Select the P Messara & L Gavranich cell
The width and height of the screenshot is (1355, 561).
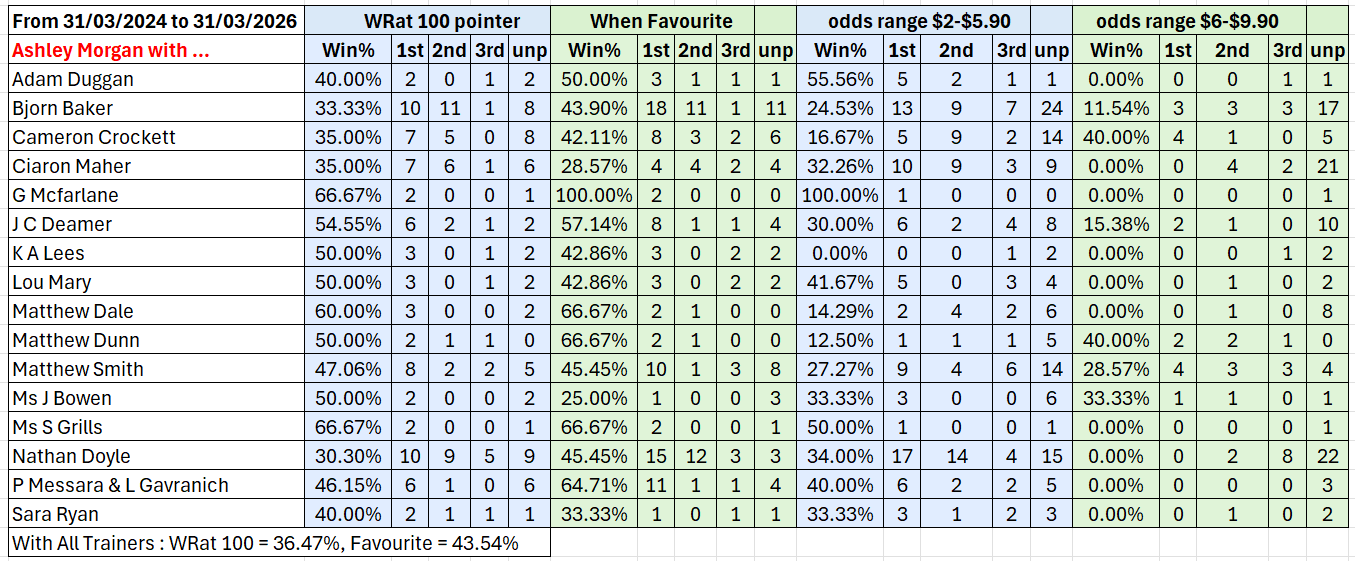coord(121,485)
